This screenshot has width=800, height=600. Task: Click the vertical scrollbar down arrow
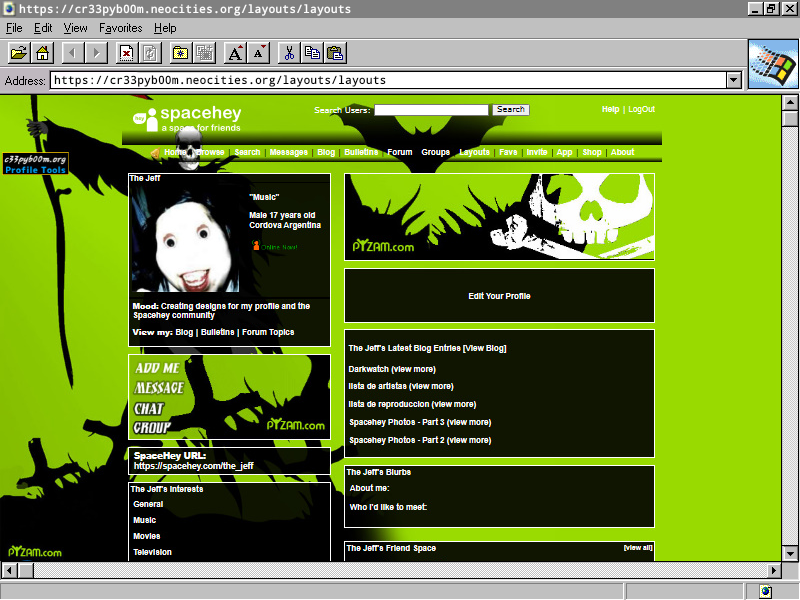[x=789, y=552]
